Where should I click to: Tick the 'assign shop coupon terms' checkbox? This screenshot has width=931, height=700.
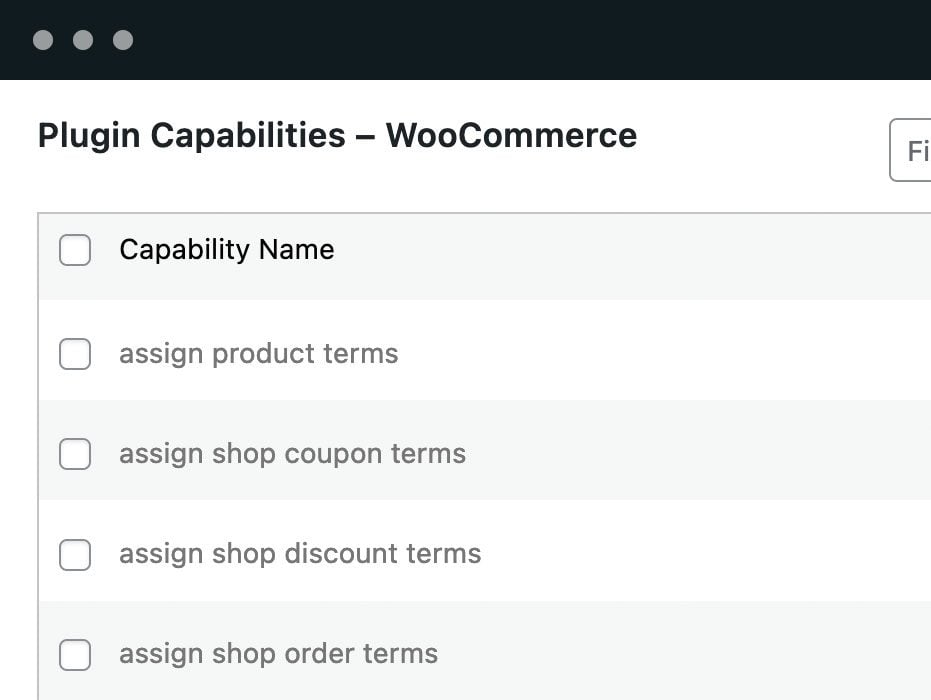[x=75, y=454]
